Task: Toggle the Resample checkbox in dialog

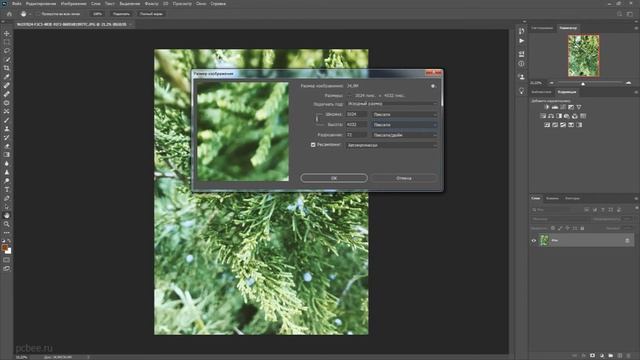Action: 313,145
